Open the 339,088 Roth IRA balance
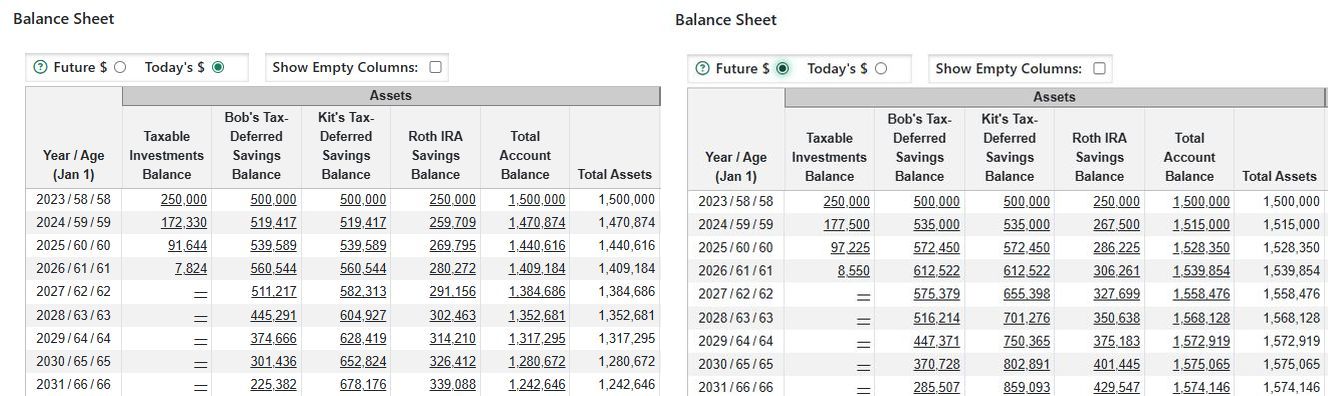 pyautogui.click(x=453, y=384)
